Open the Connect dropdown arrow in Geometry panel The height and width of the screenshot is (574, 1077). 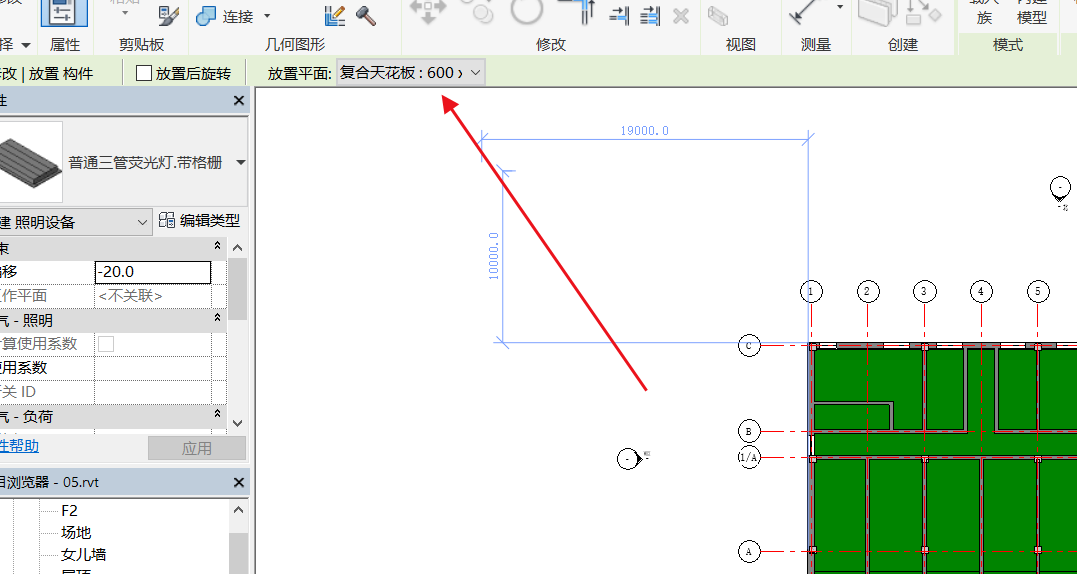[x=267, y=16]
